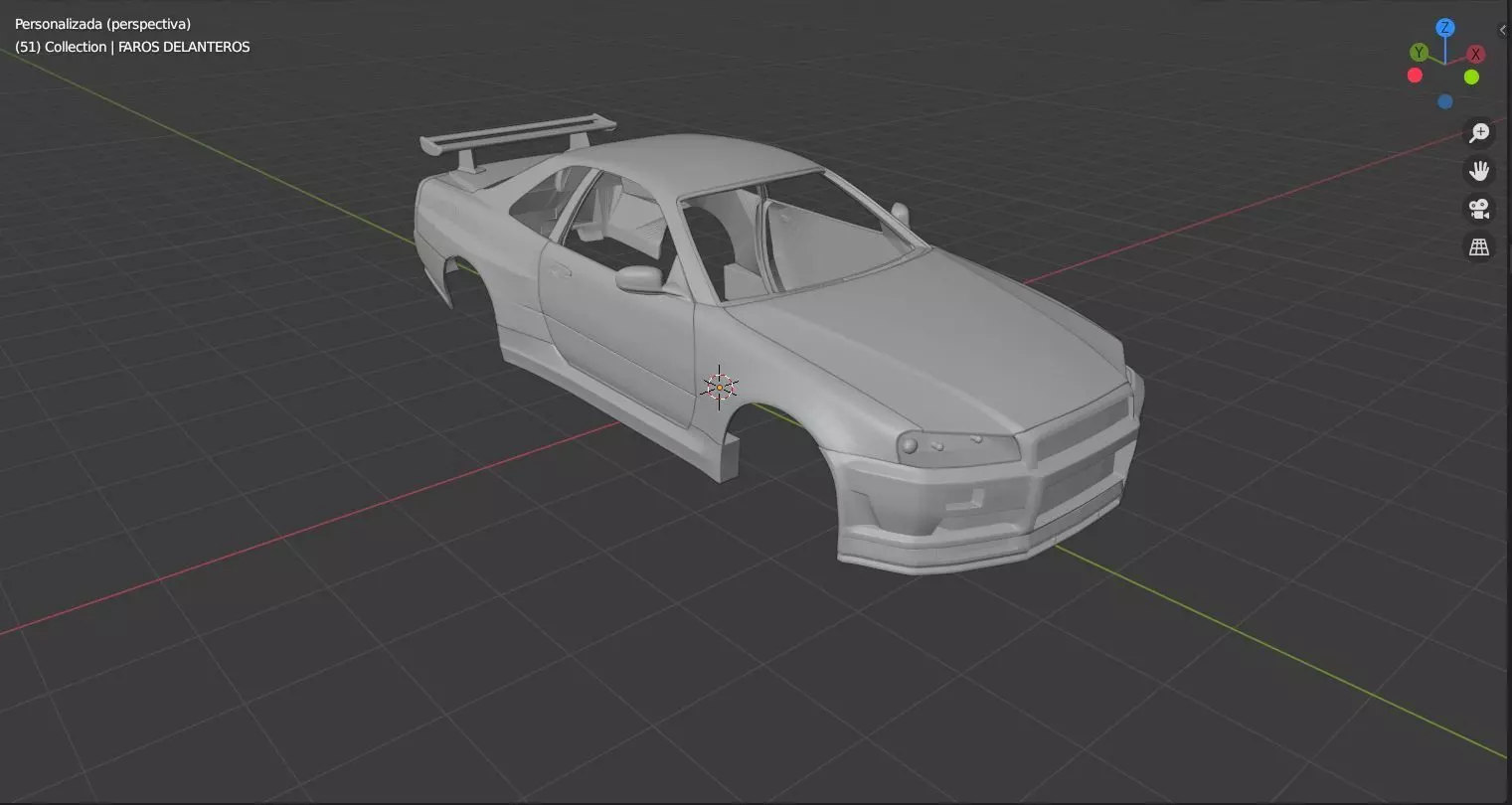
Task: Click the unlabeled dark blue gizmo dot
Action: tap(1445, 101)
